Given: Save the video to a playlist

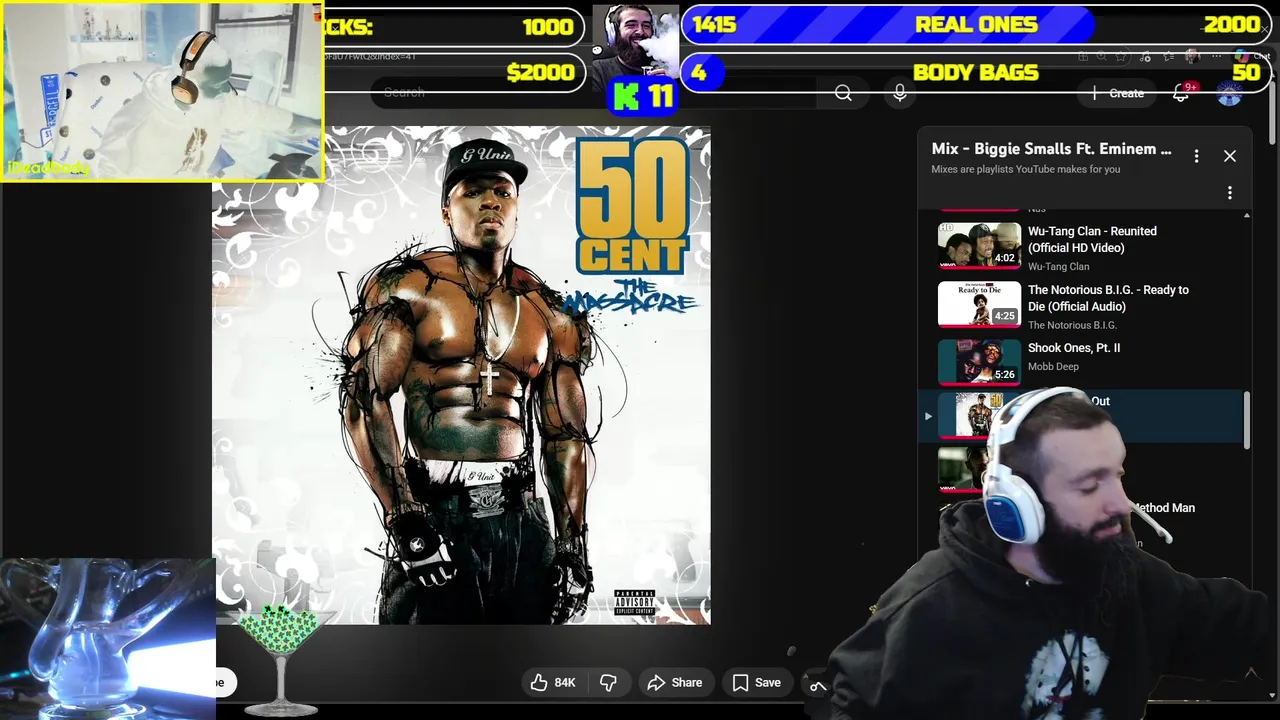Looking at the screenshot, I should coord(756,682).
